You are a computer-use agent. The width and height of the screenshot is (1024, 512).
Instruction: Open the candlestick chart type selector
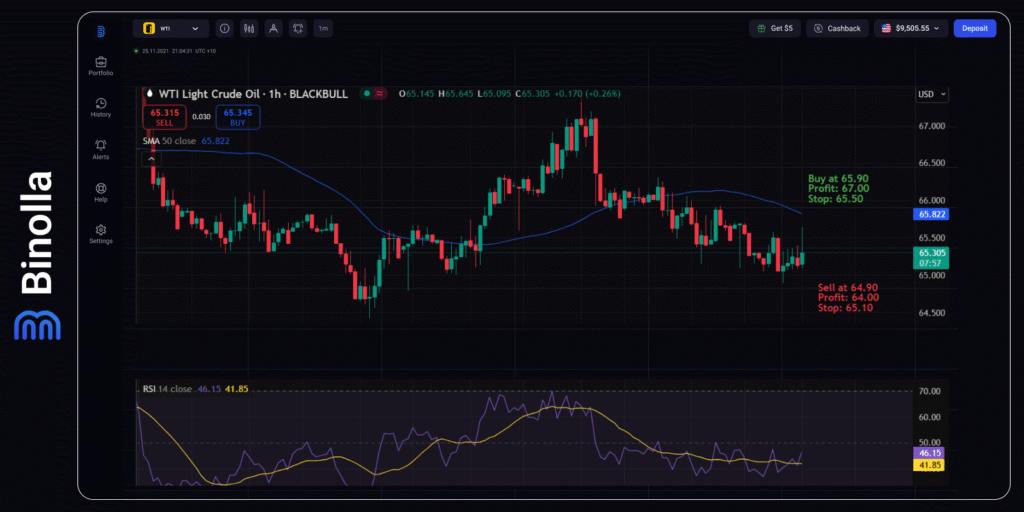[248, 29]
